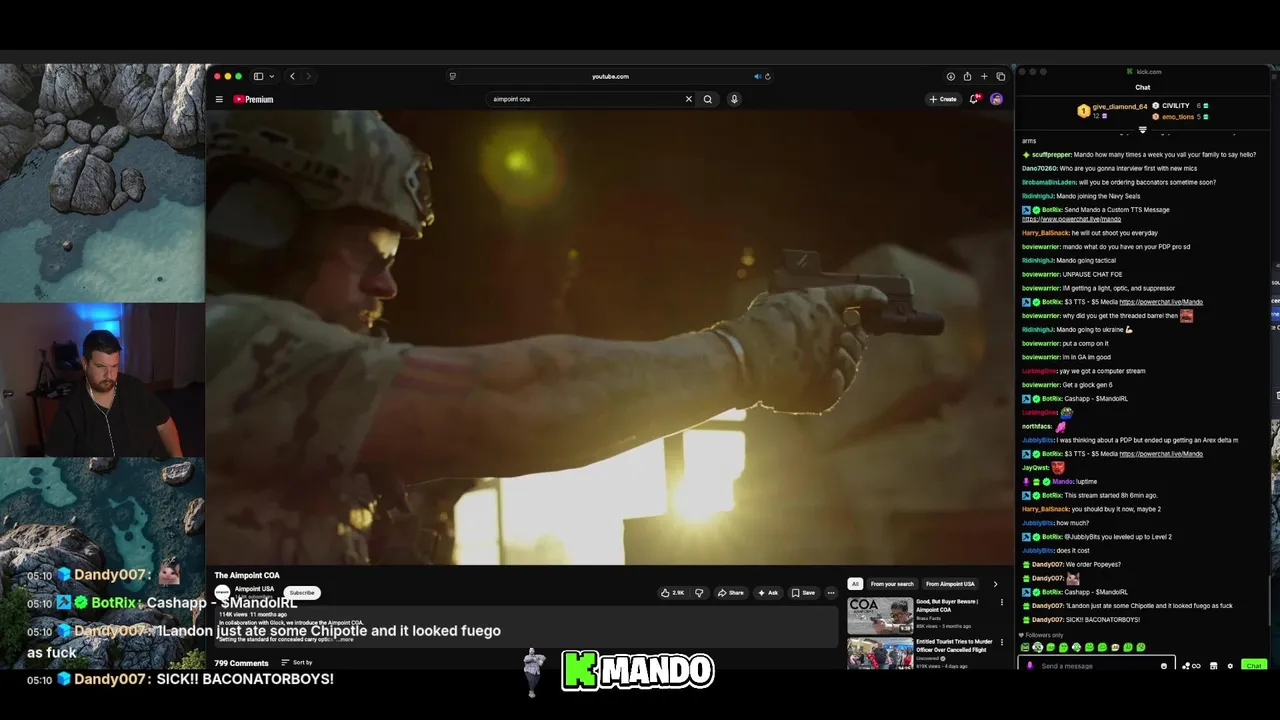Open give_diamond_64 leaderboard entry in Kick chat

1113,110
